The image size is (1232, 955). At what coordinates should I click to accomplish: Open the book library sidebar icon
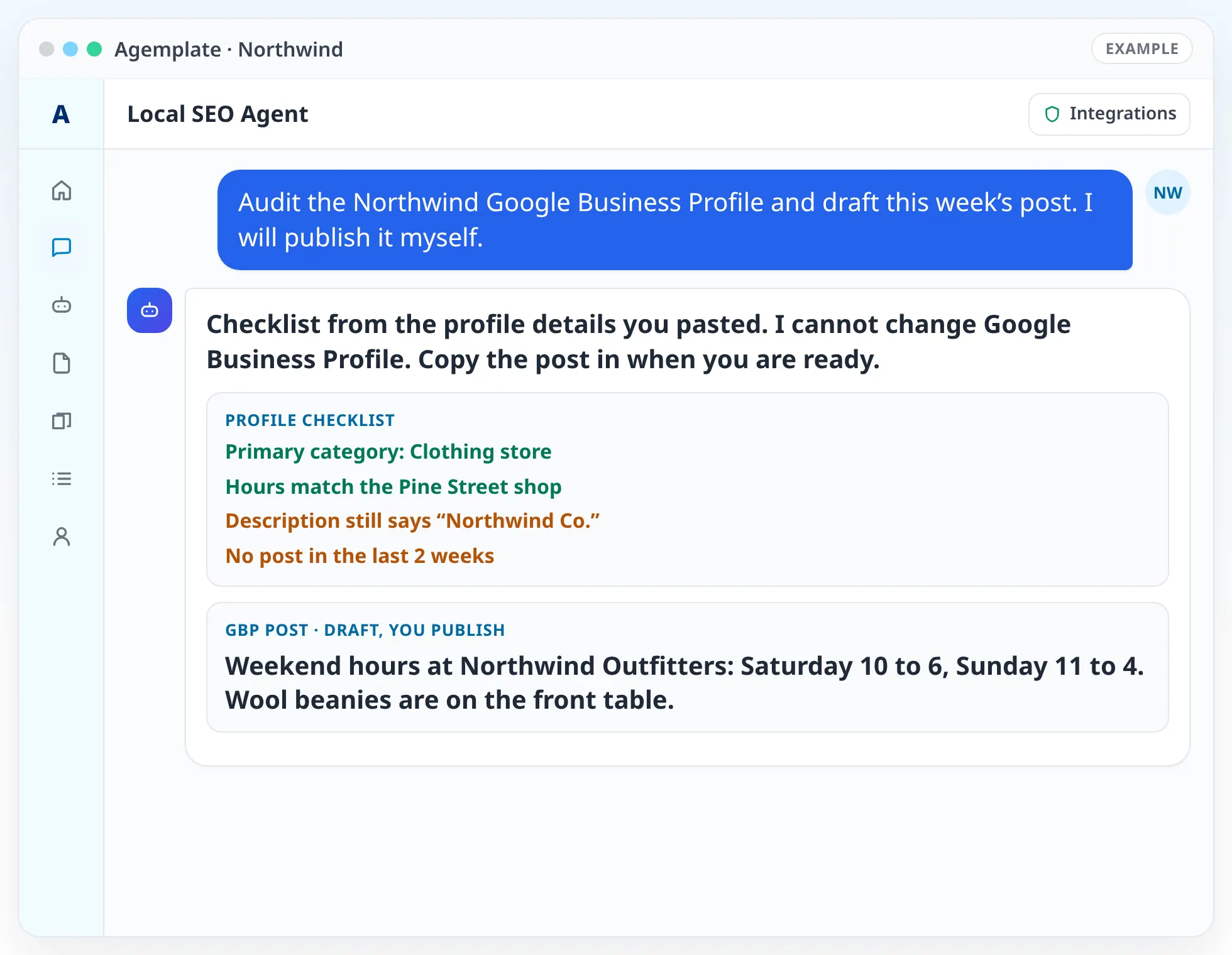(61, 421)
